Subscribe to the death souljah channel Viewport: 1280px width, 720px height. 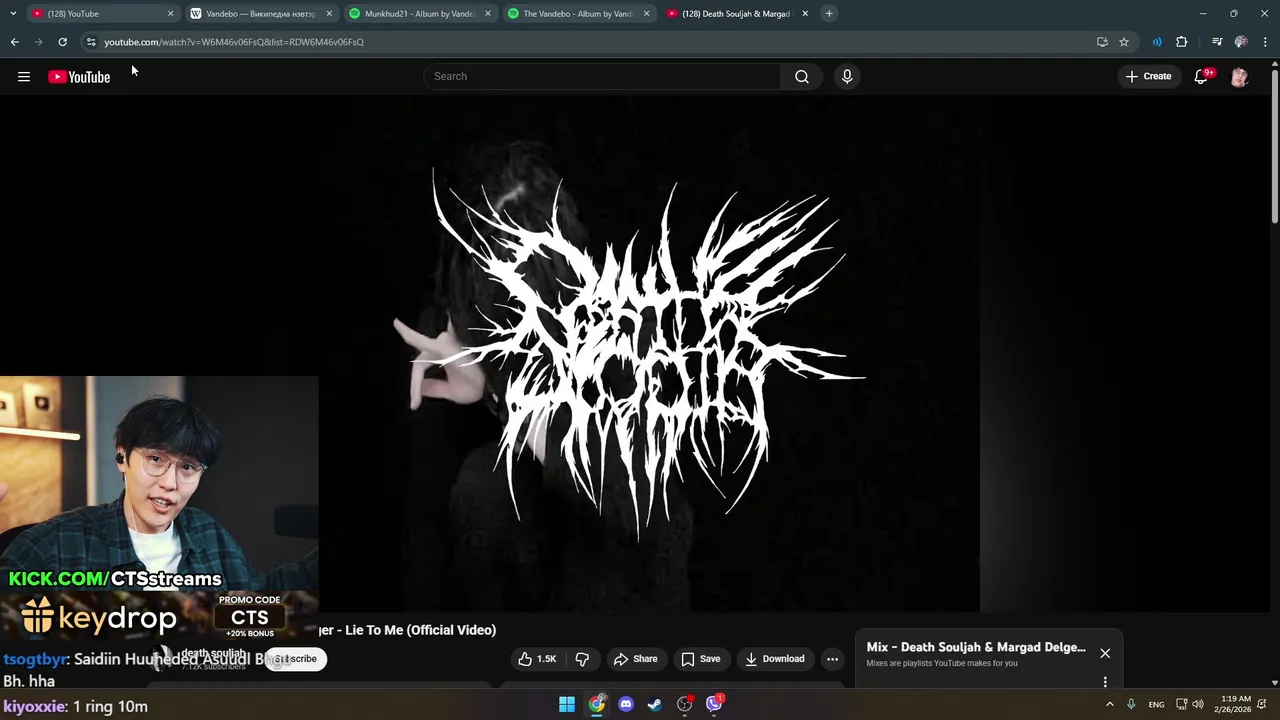[296, 659]
